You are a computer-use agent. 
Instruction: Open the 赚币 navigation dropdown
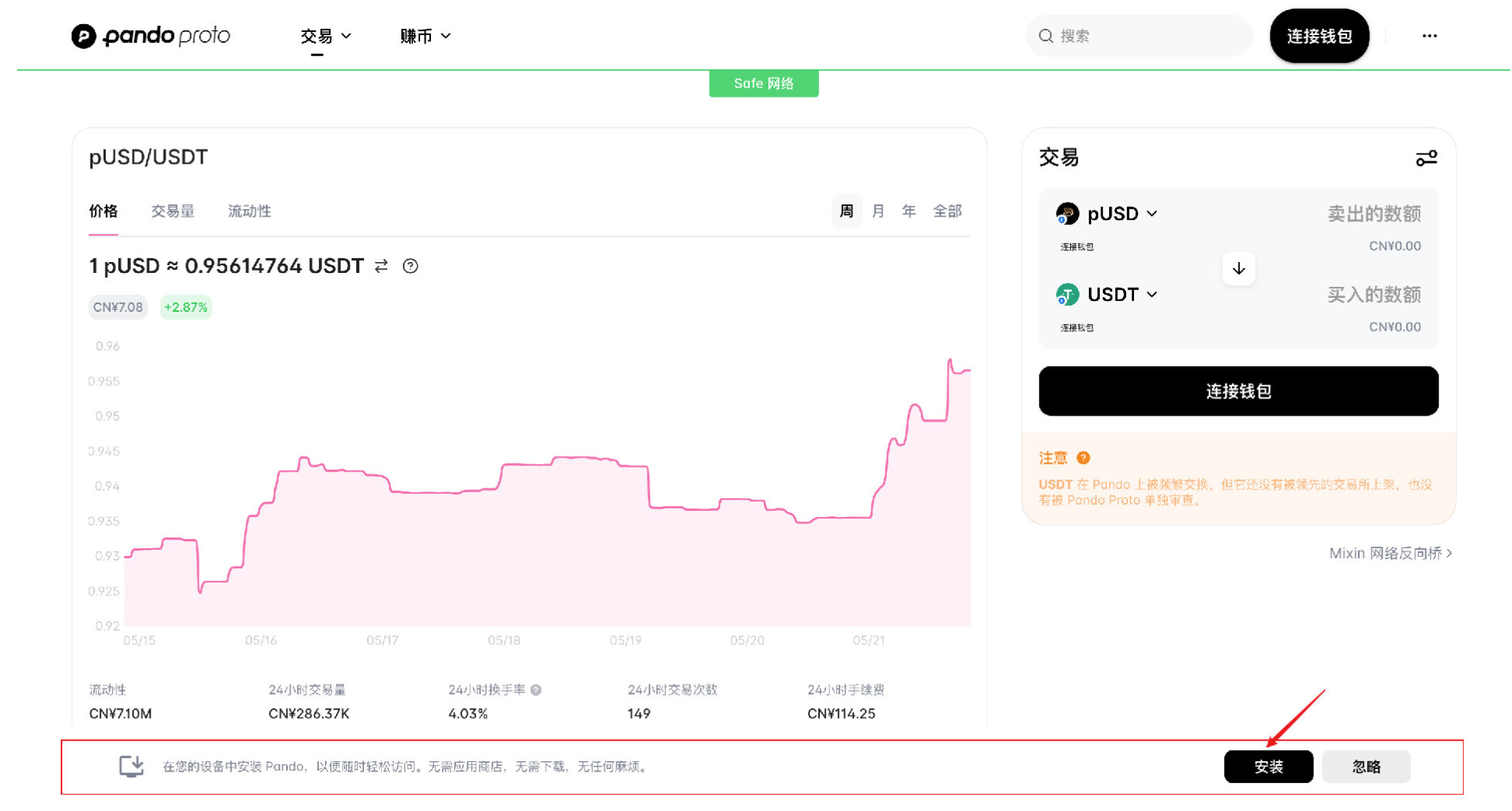pyautogui.click(x=425, y=36)
